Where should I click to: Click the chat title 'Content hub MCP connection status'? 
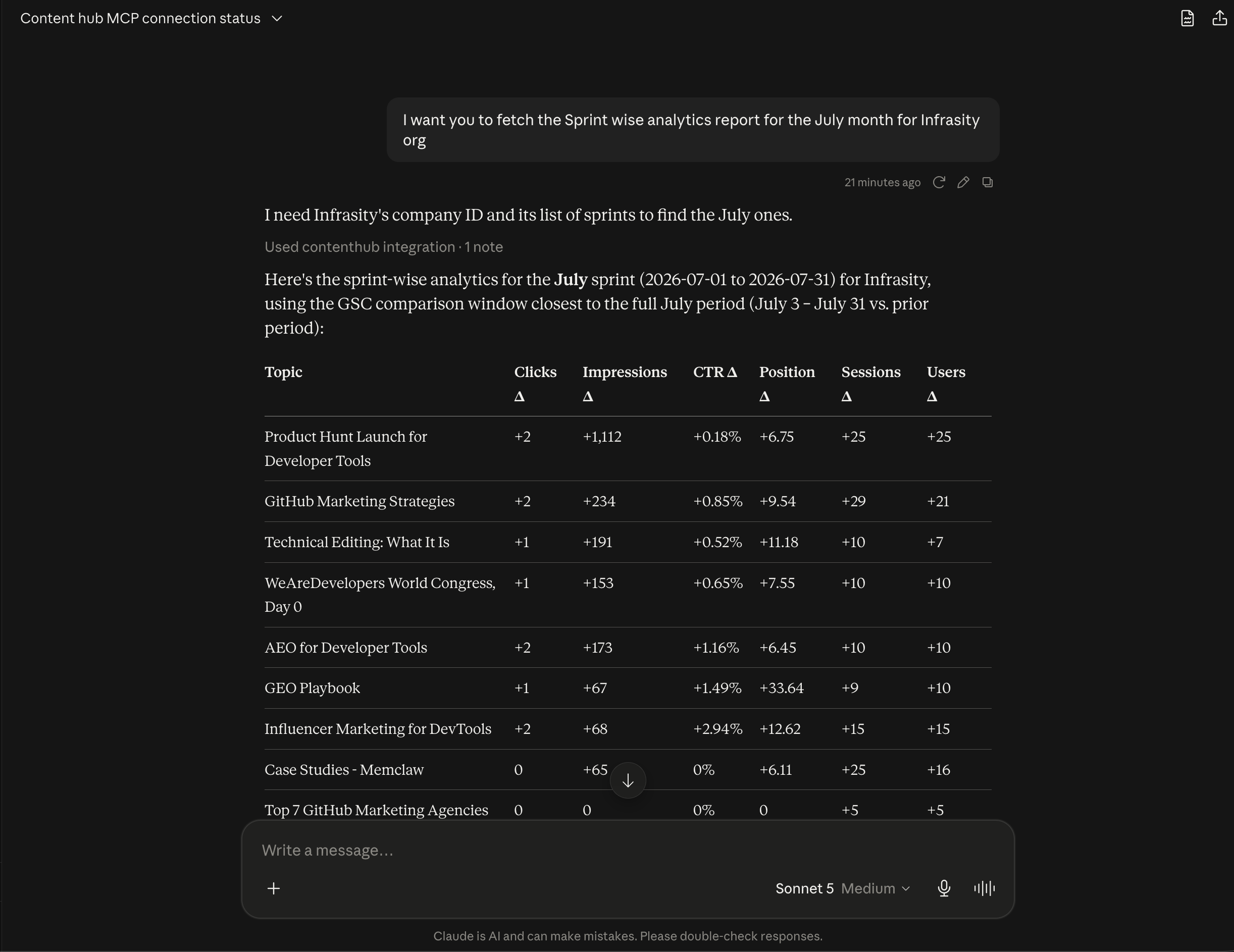(140, 19)
